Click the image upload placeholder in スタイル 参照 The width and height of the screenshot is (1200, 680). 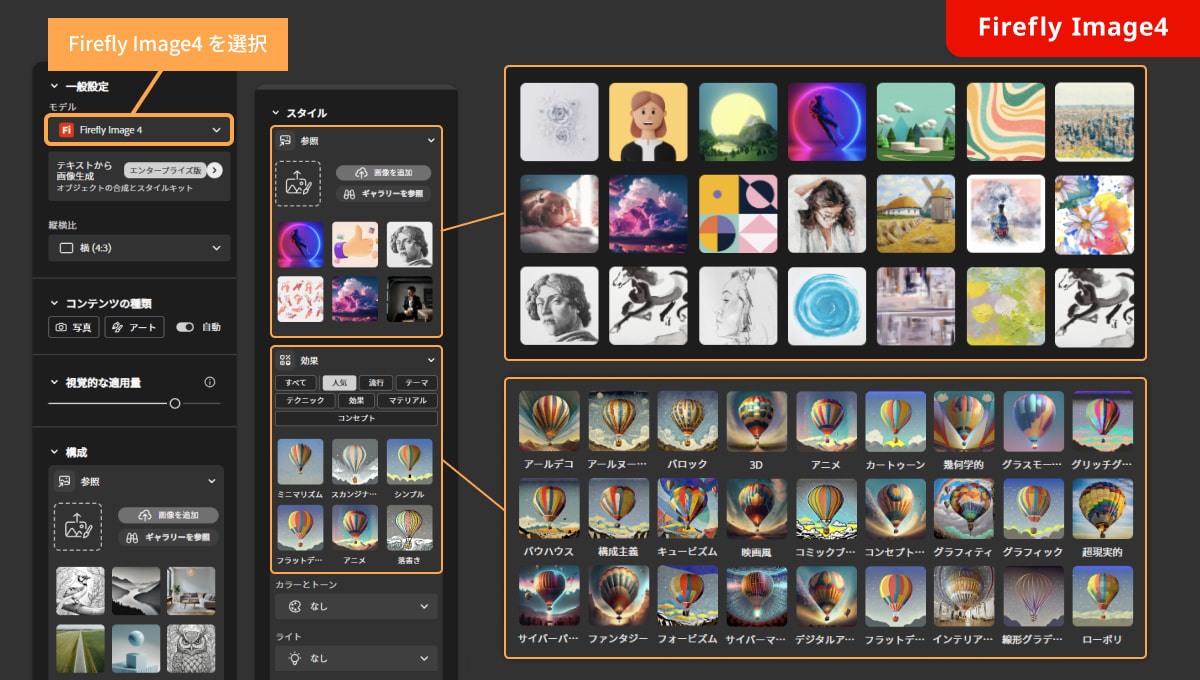pyautogui.click(x=298, y=184)
